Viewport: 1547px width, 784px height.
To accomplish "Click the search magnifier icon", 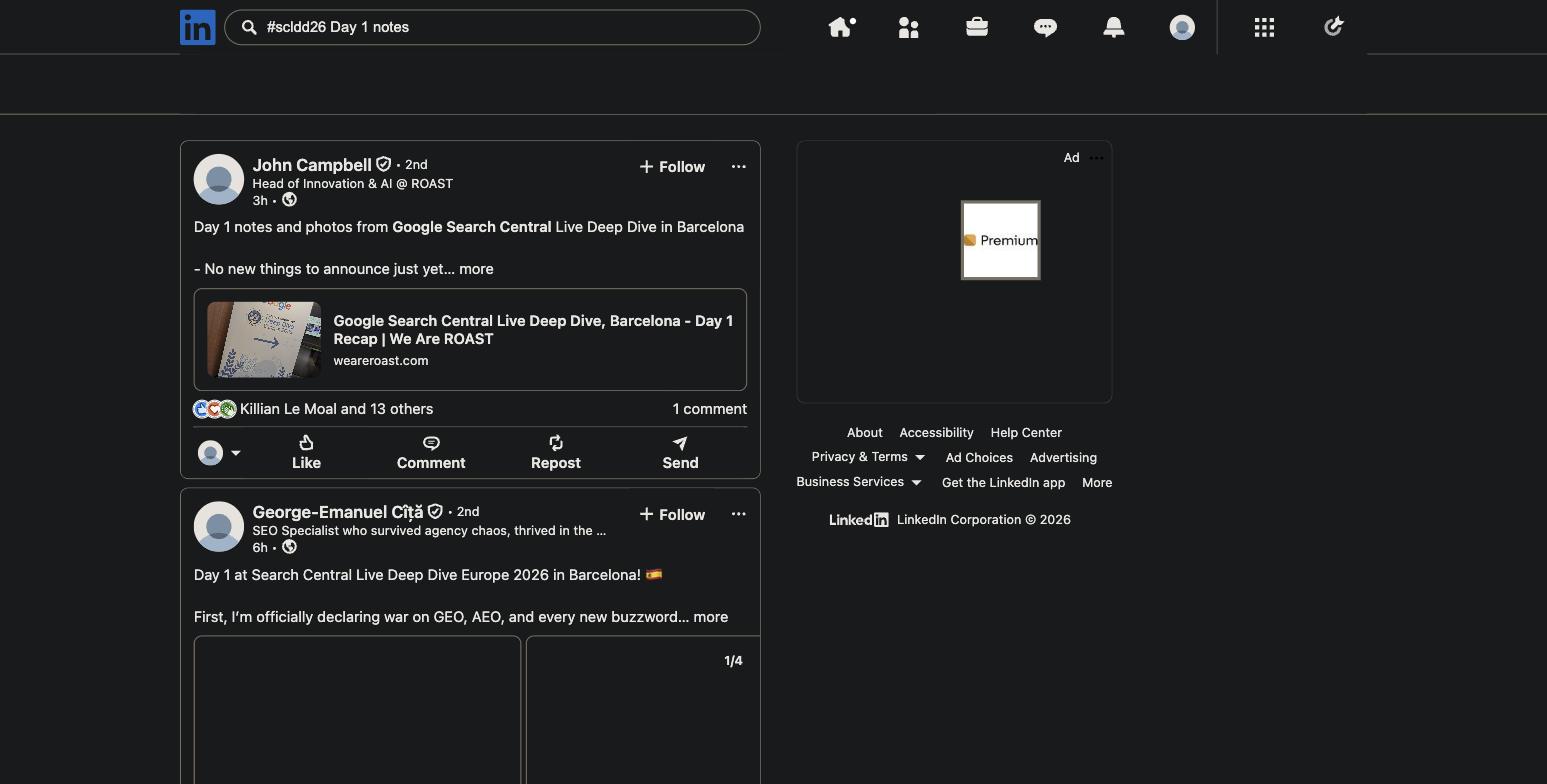I will pyautogui.click(x=250, y=27).
